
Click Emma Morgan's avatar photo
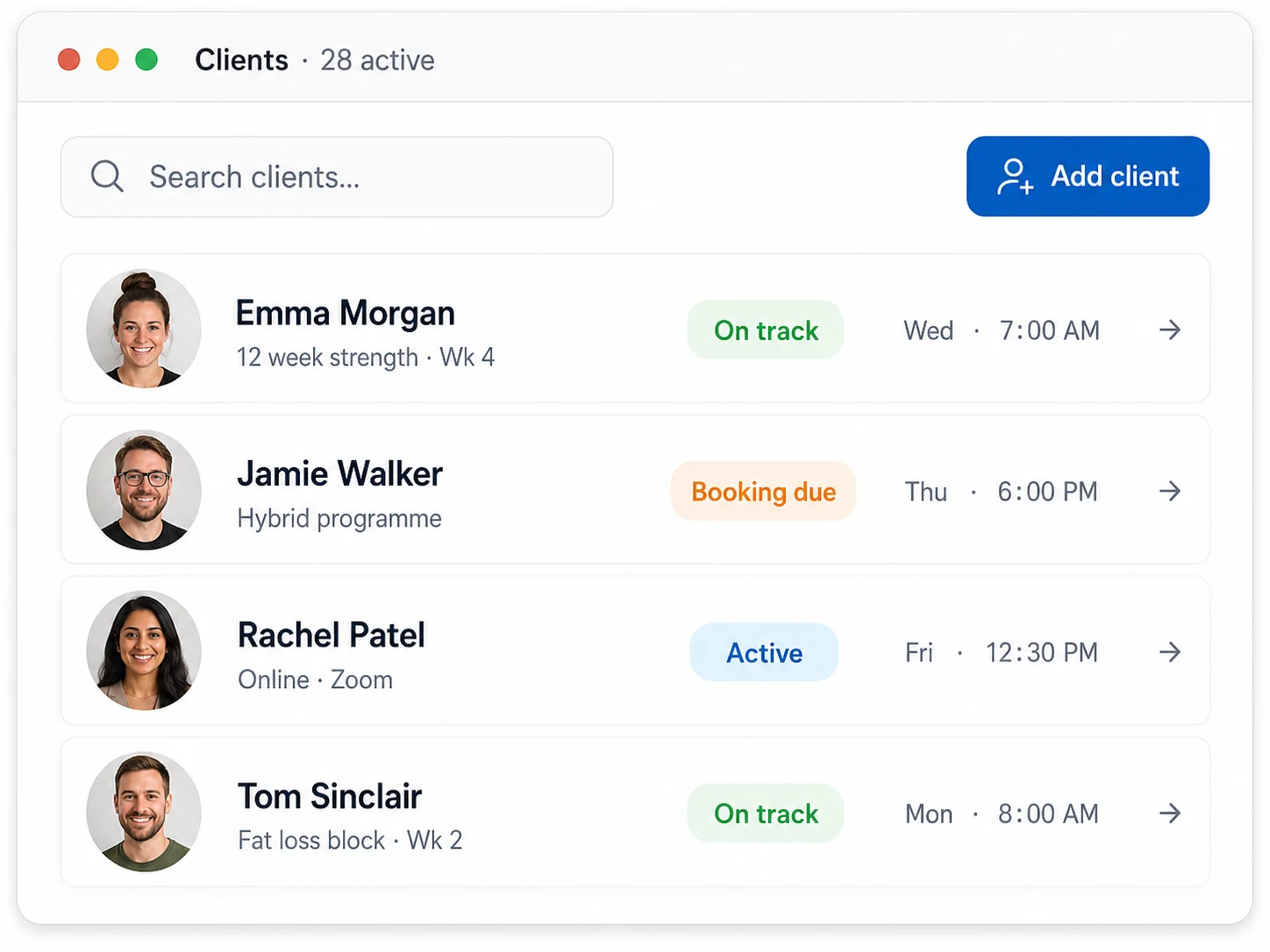pos(144,329)
